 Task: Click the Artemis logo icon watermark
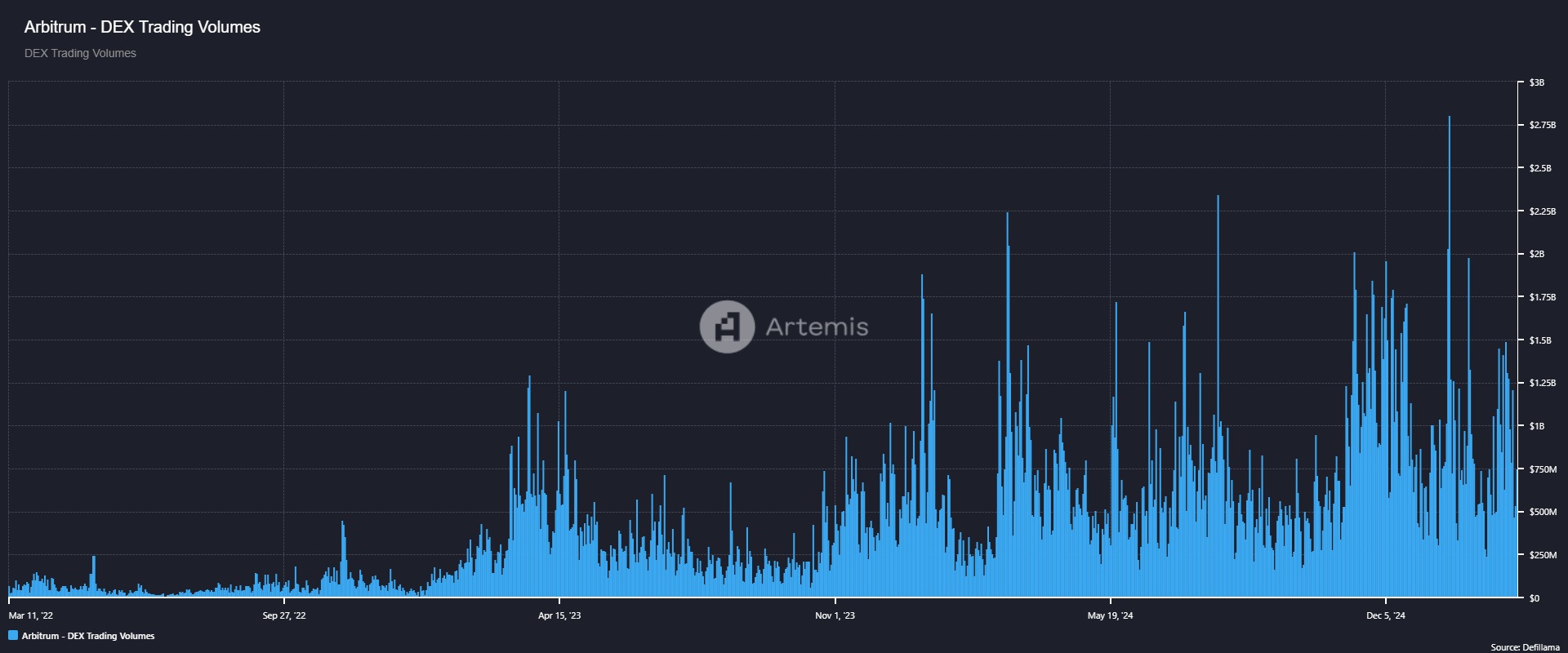(x=726, y=326)
